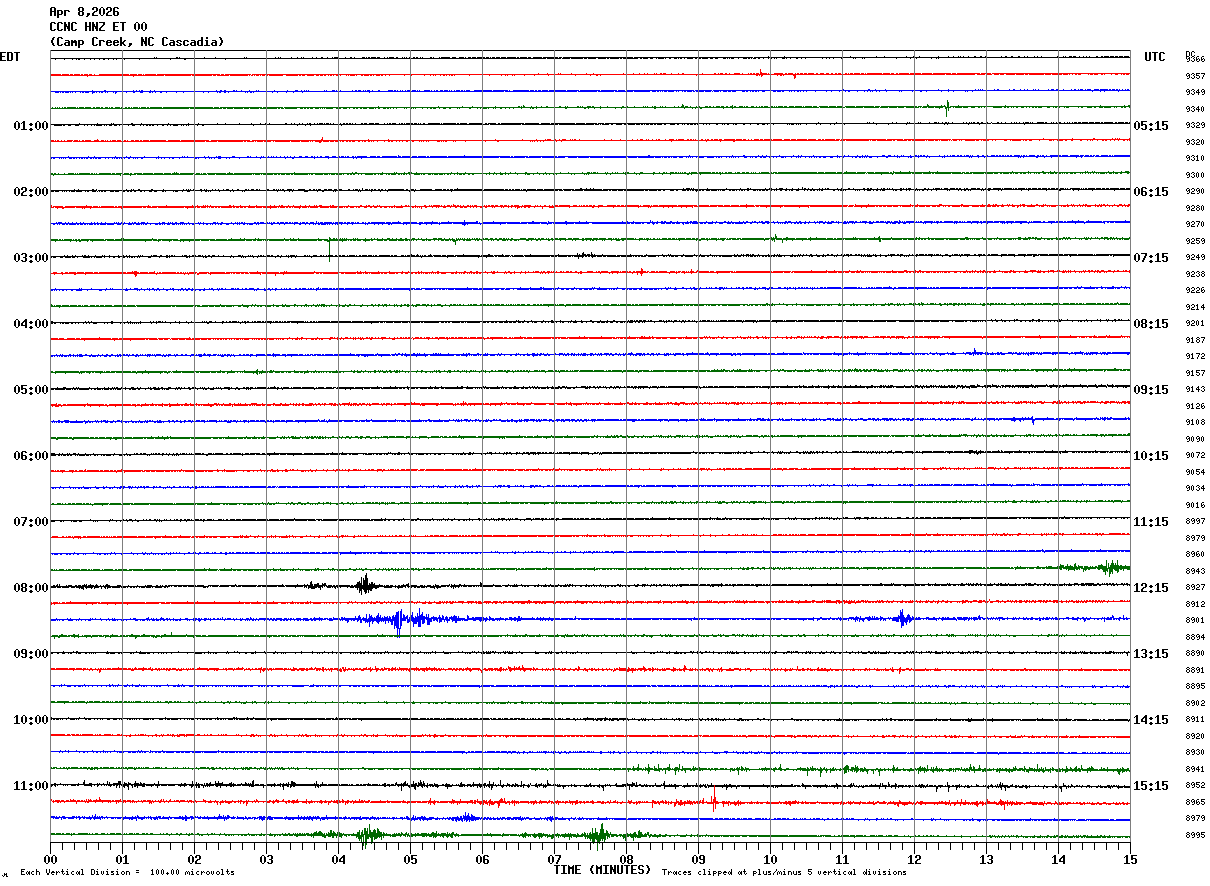Click the 03:00 EDT time label
Screen dimensions: 1210x886
31,258
